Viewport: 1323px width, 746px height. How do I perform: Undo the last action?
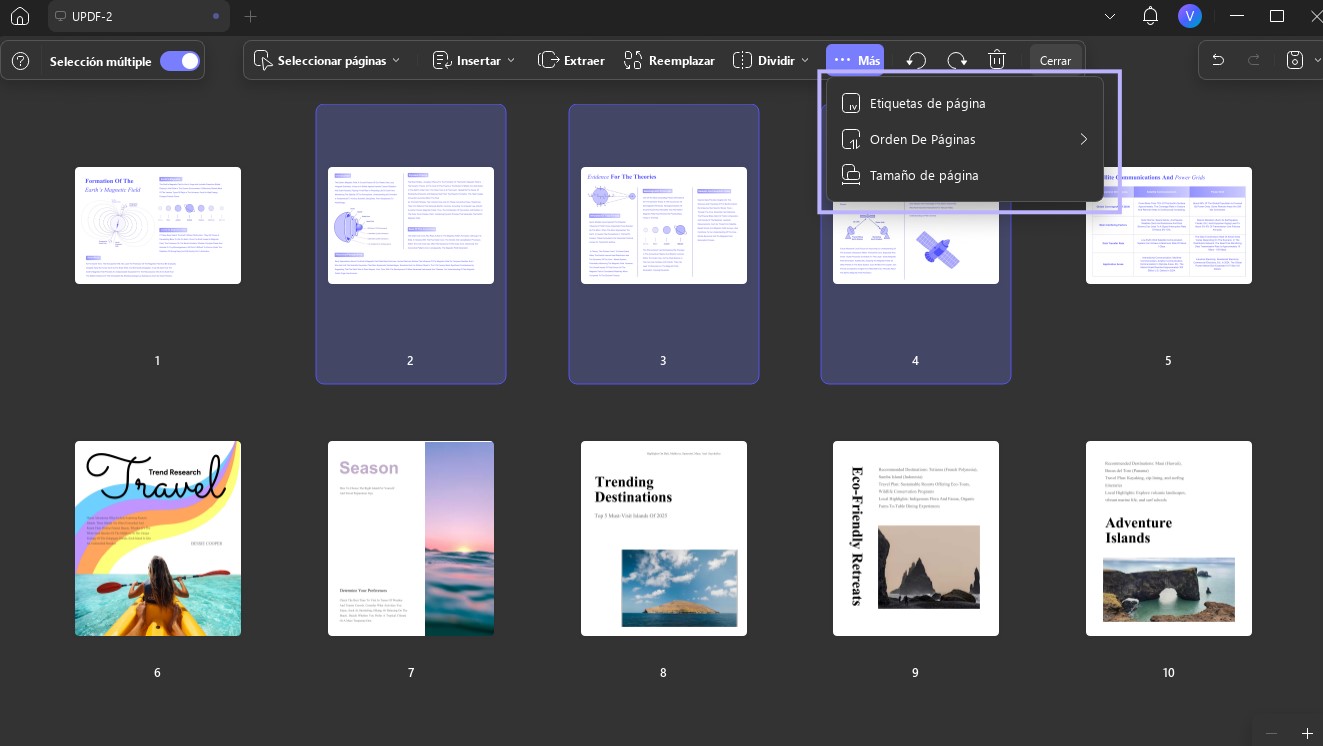click(x=1218, y=60)
